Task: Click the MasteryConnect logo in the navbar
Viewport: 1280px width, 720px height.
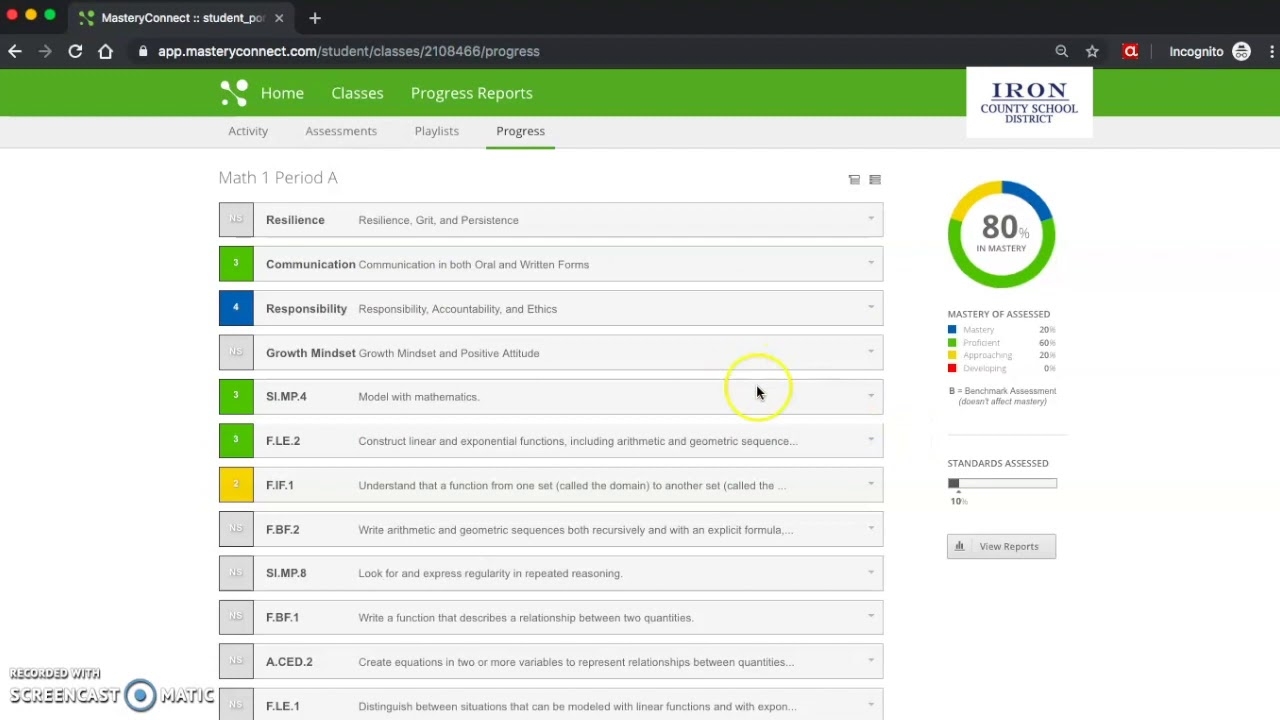Action: [x=233, y=93]
